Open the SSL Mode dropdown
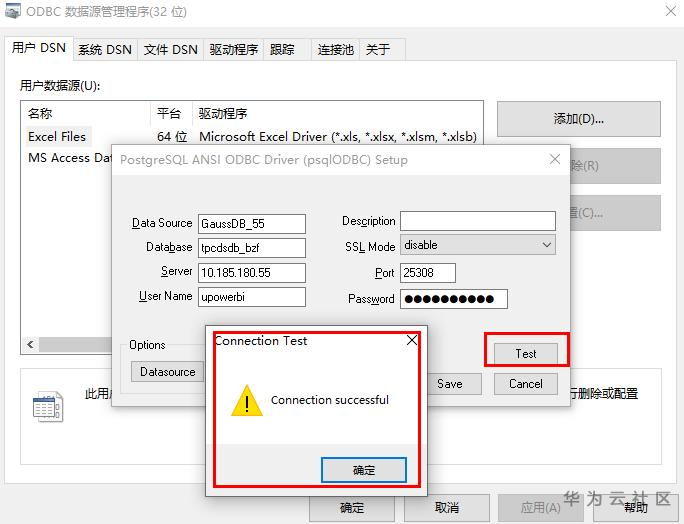684x524 pixels. pos(478,245)
